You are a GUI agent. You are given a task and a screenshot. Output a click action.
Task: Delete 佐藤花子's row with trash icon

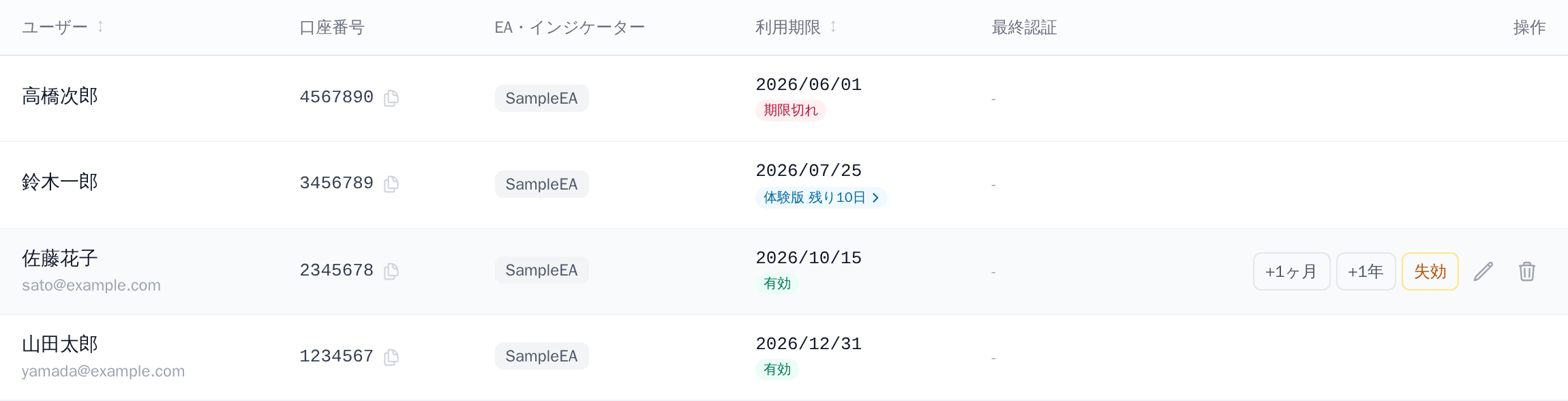coord(1527,271)
